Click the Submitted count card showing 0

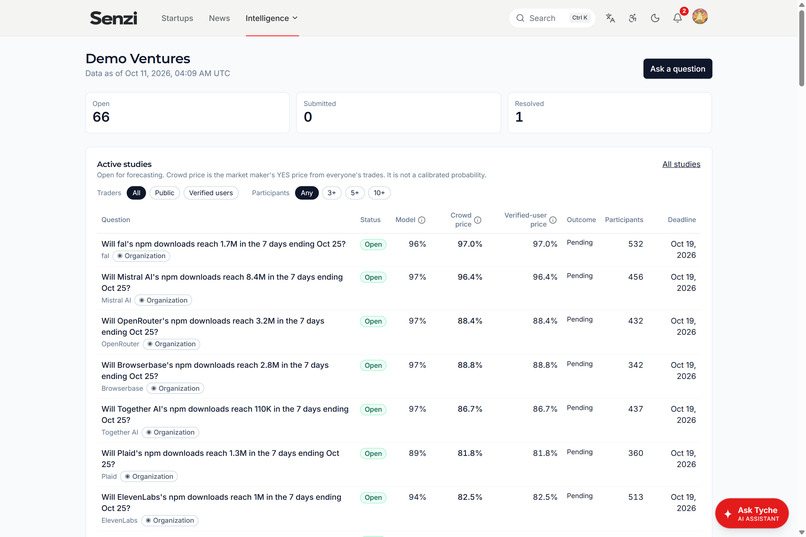tap(398, 113)
